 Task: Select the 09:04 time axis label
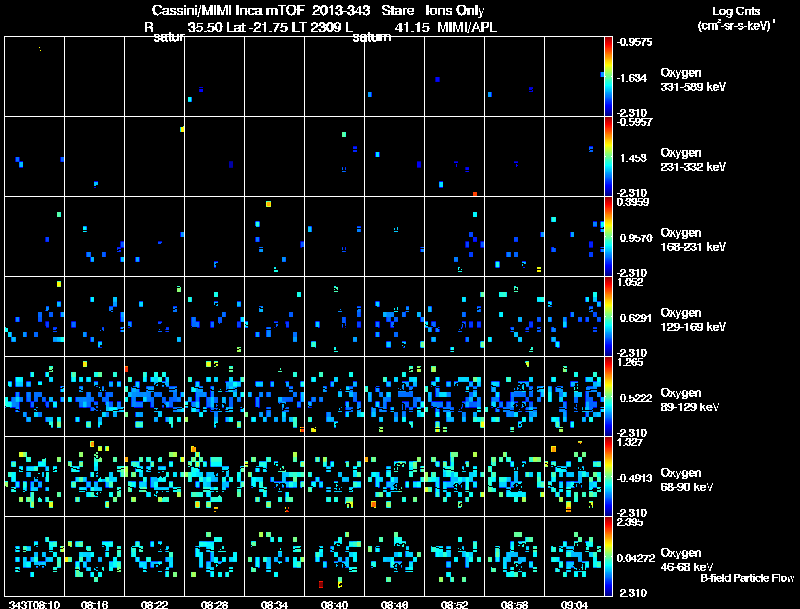tap(575, 603)
